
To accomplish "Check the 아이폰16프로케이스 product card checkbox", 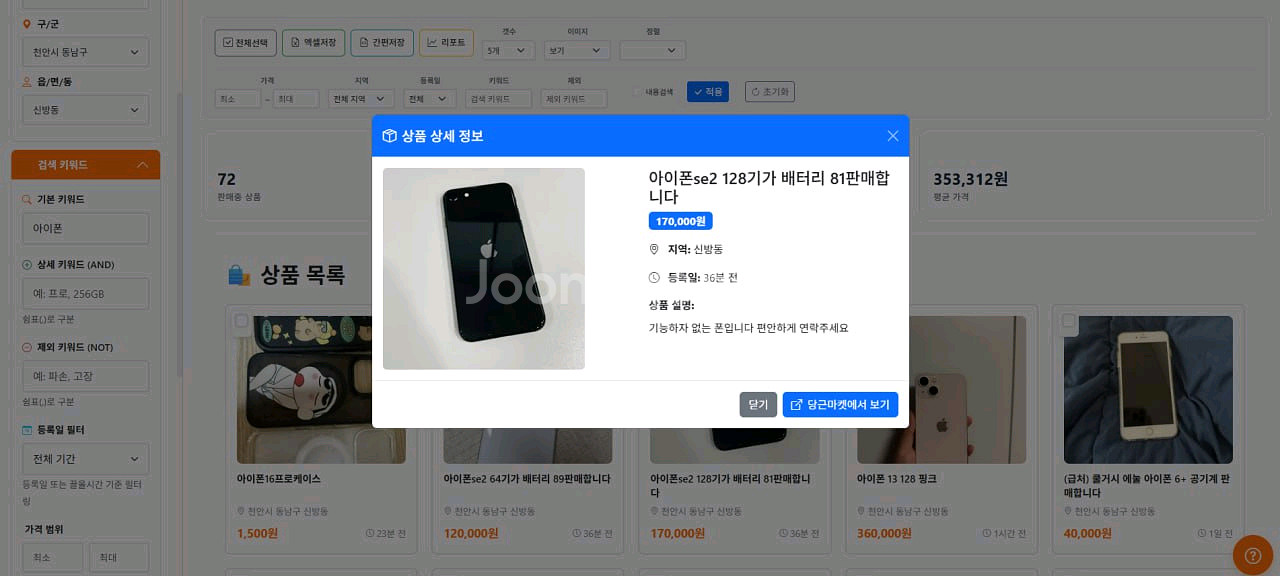I will [241, 321].
